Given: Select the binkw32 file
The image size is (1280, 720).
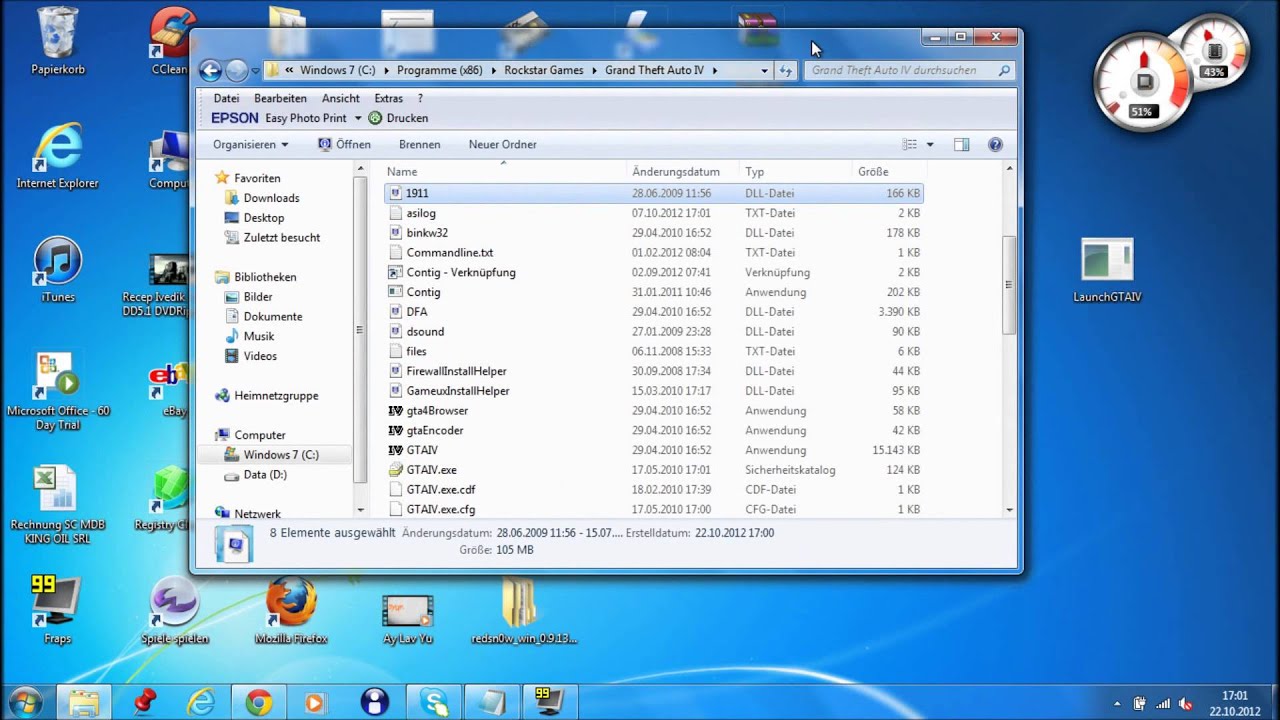Looking at the screenshot, I should tap(654, 233).
